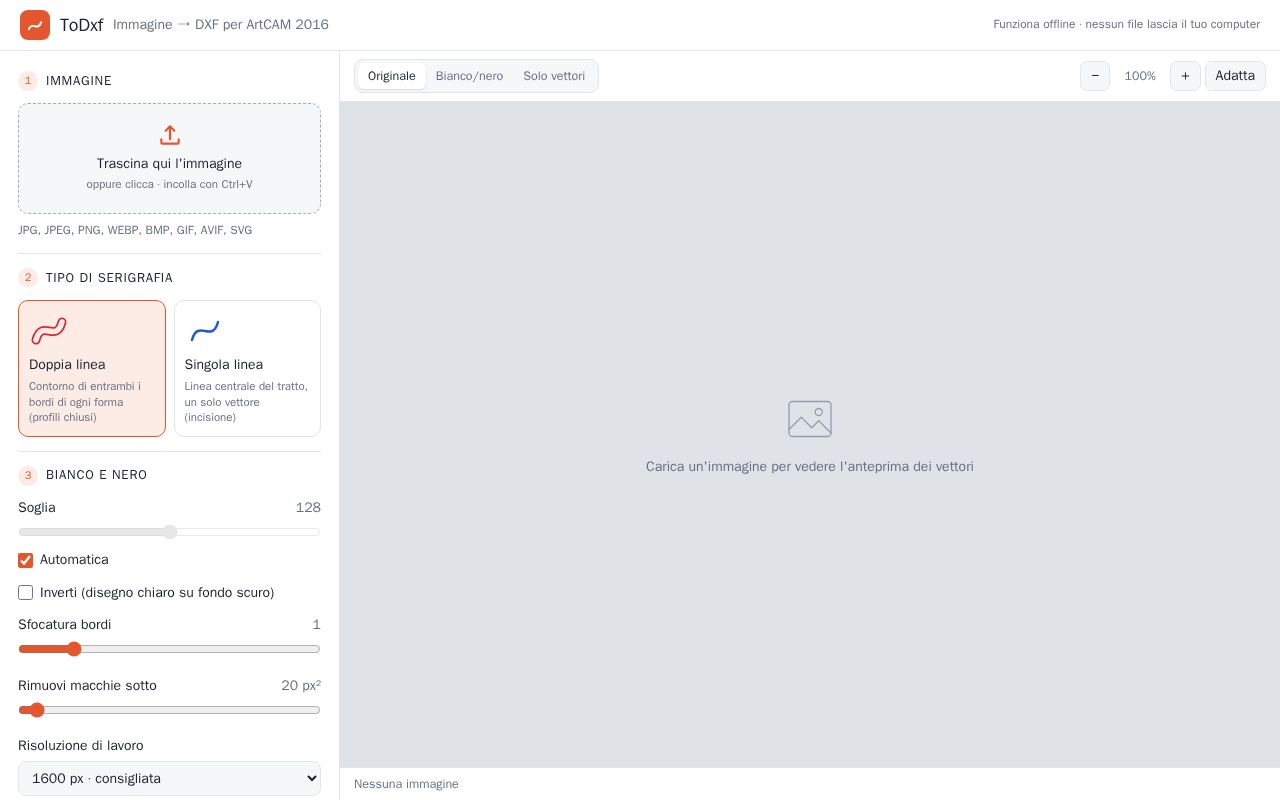
Task: Click the ToDxf app title text
Action: coord(81,25)
